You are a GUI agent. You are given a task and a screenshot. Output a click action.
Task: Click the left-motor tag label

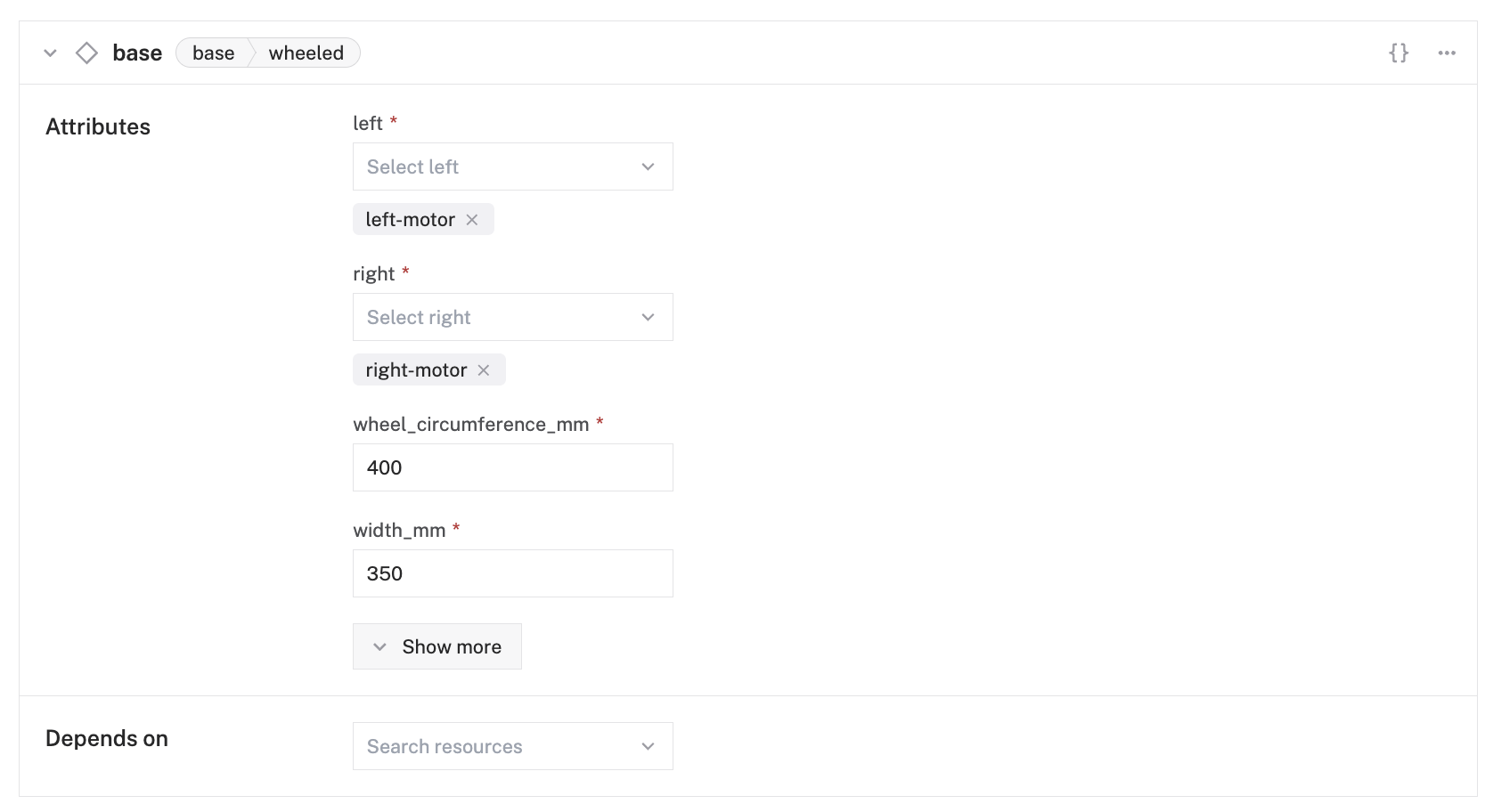click(410, 220)
